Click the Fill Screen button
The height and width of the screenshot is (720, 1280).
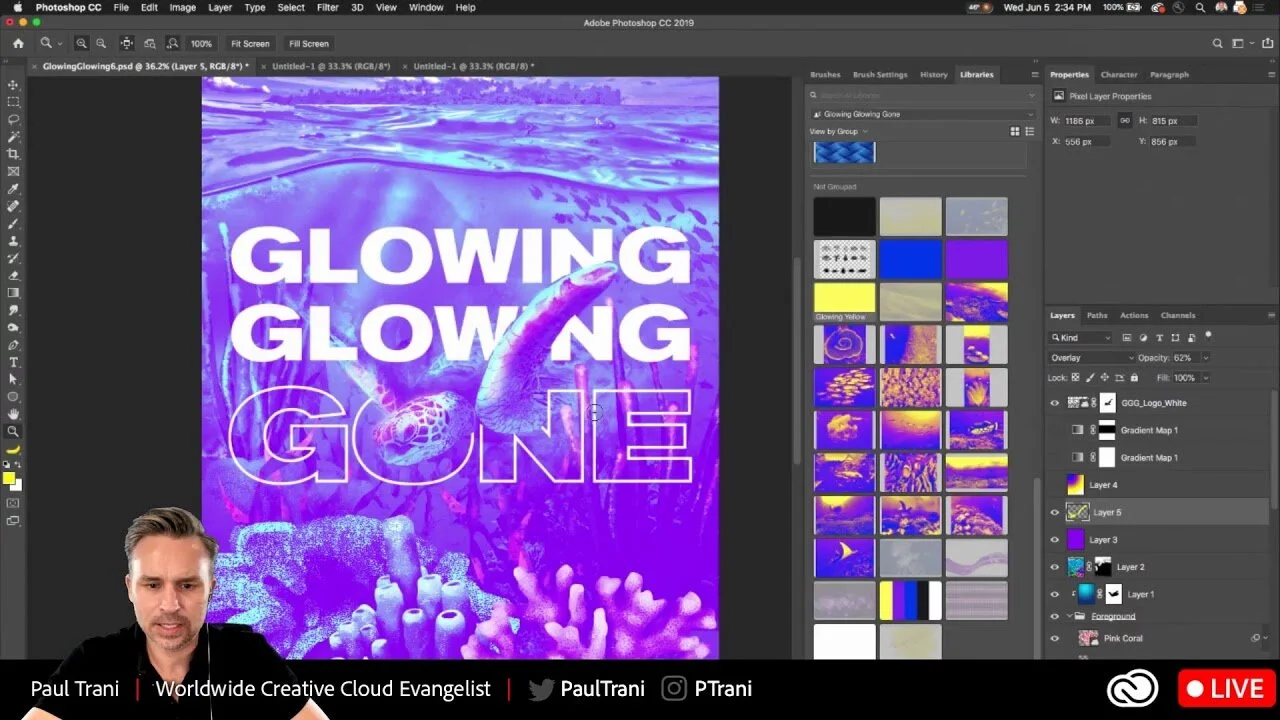(309, 43)
